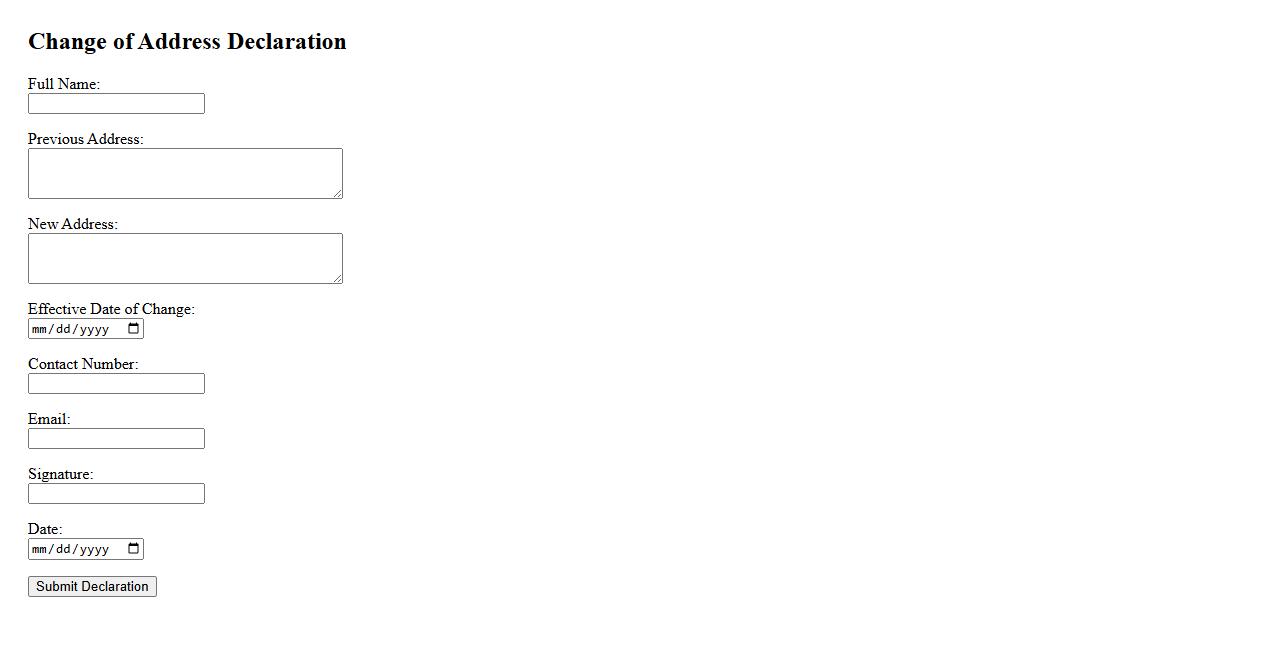
Task: Select the year segment of Effective Date of Change
Action: pos(94,329)
